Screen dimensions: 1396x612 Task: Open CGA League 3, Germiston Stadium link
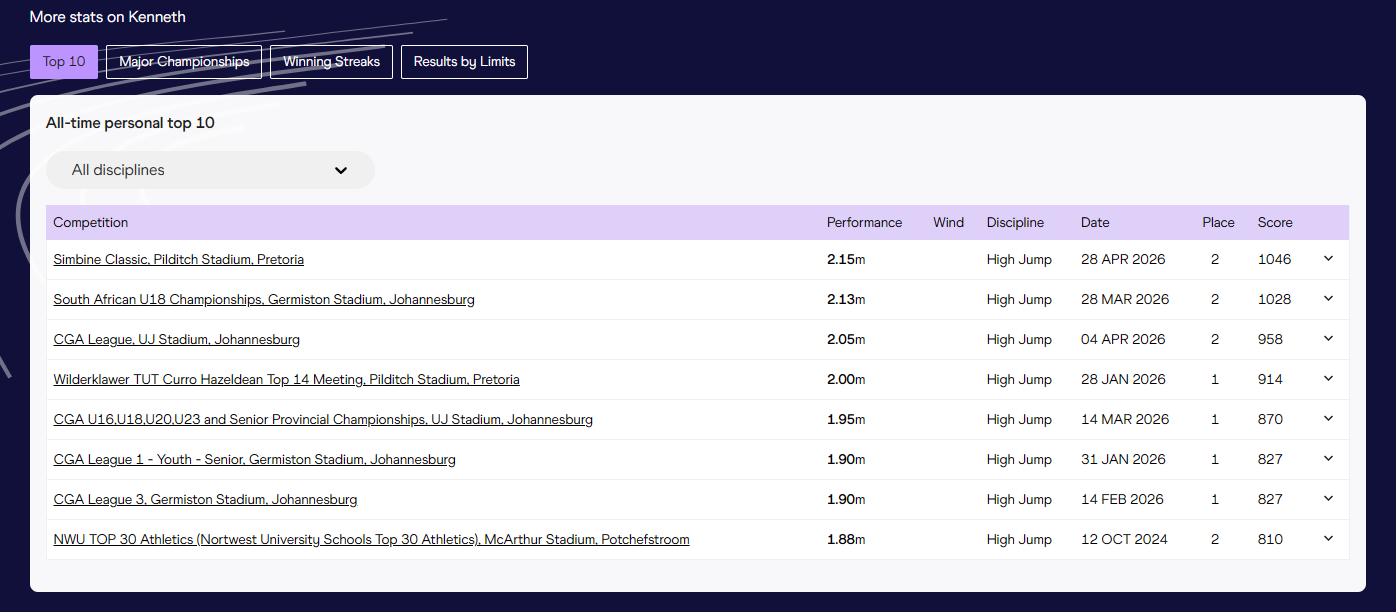point(205,499)
